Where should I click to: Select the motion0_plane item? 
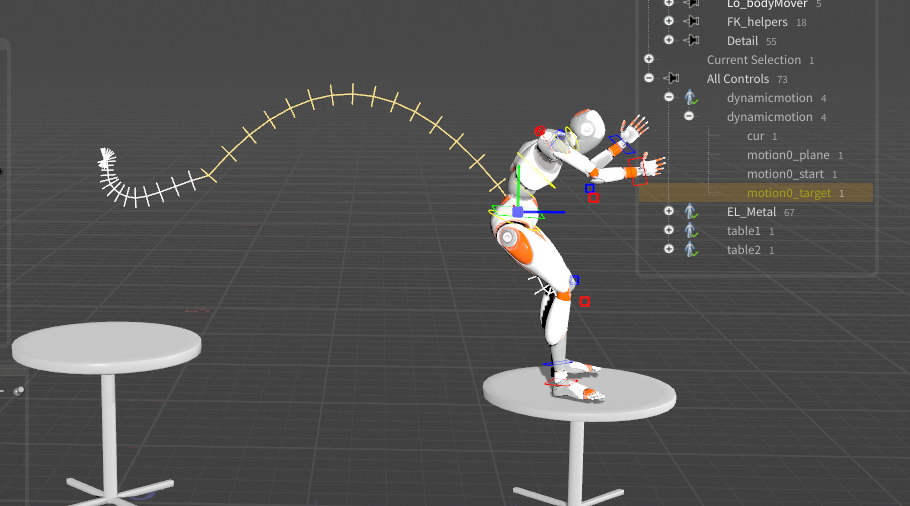coord(788,155)
